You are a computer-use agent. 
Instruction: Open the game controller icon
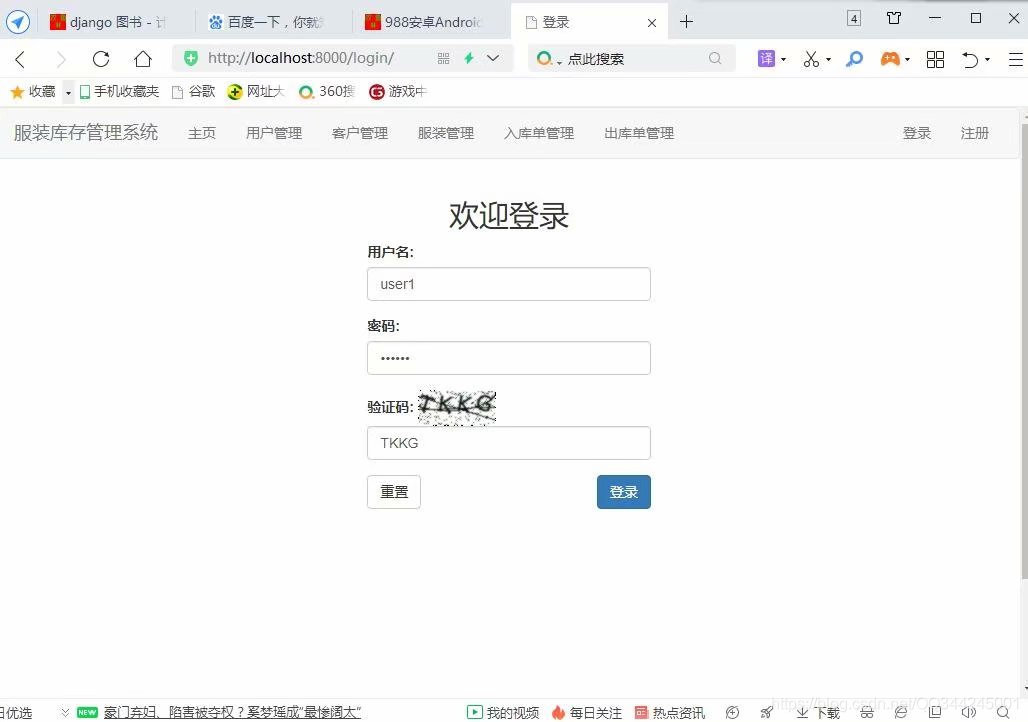[890, 59]
